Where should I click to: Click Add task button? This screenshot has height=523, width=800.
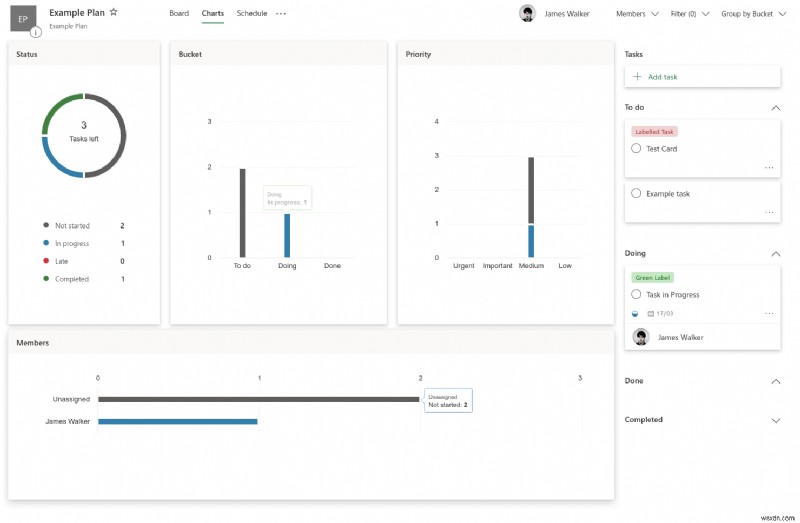703,77
